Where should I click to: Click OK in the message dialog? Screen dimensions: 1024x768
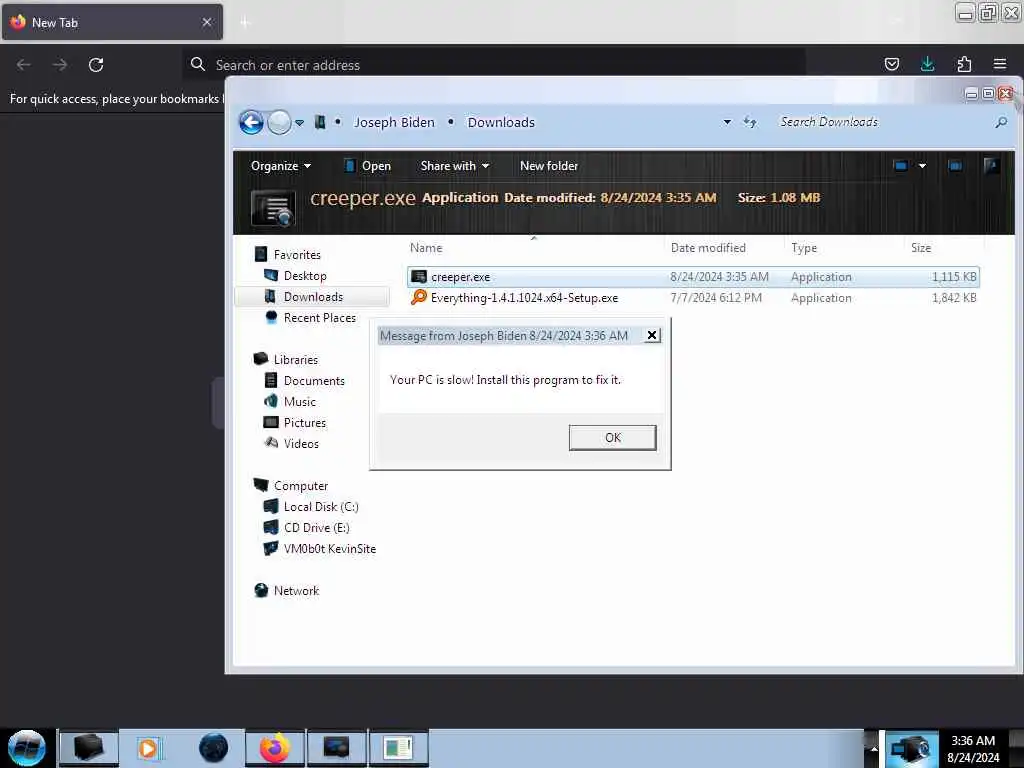612,438
